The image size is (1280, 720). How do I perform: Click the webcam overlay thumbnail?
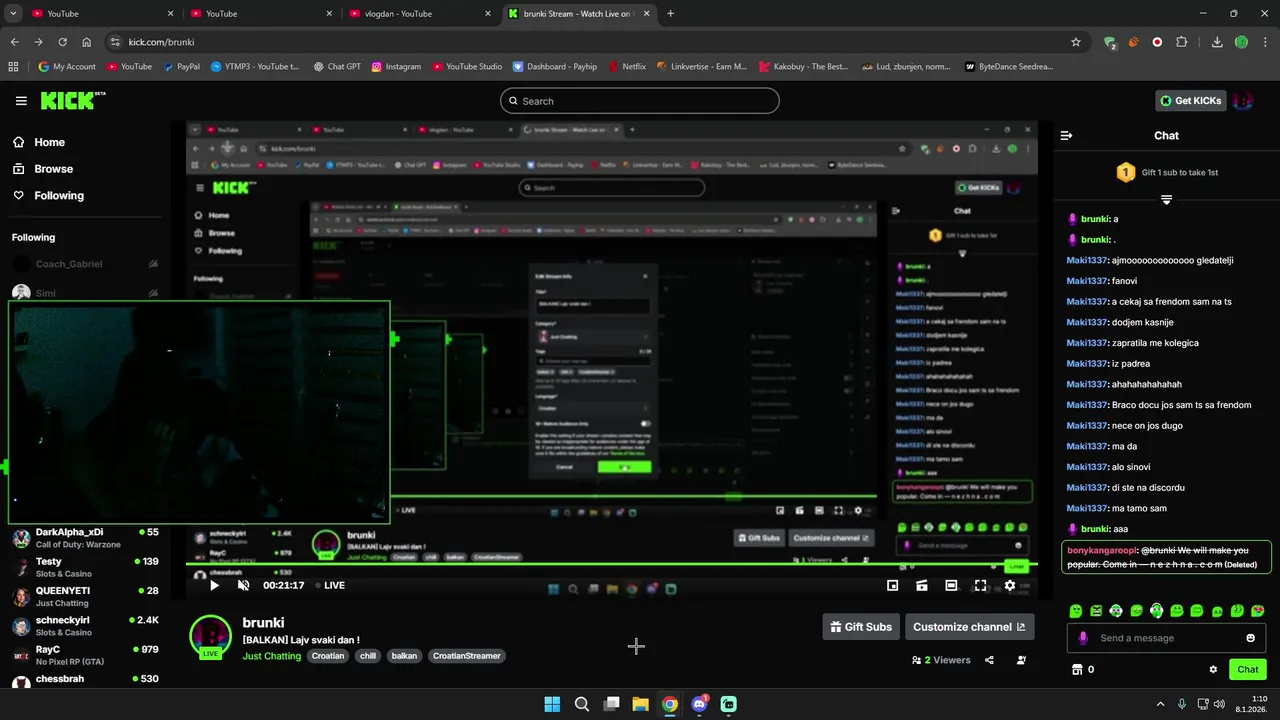tap(199, 412)
